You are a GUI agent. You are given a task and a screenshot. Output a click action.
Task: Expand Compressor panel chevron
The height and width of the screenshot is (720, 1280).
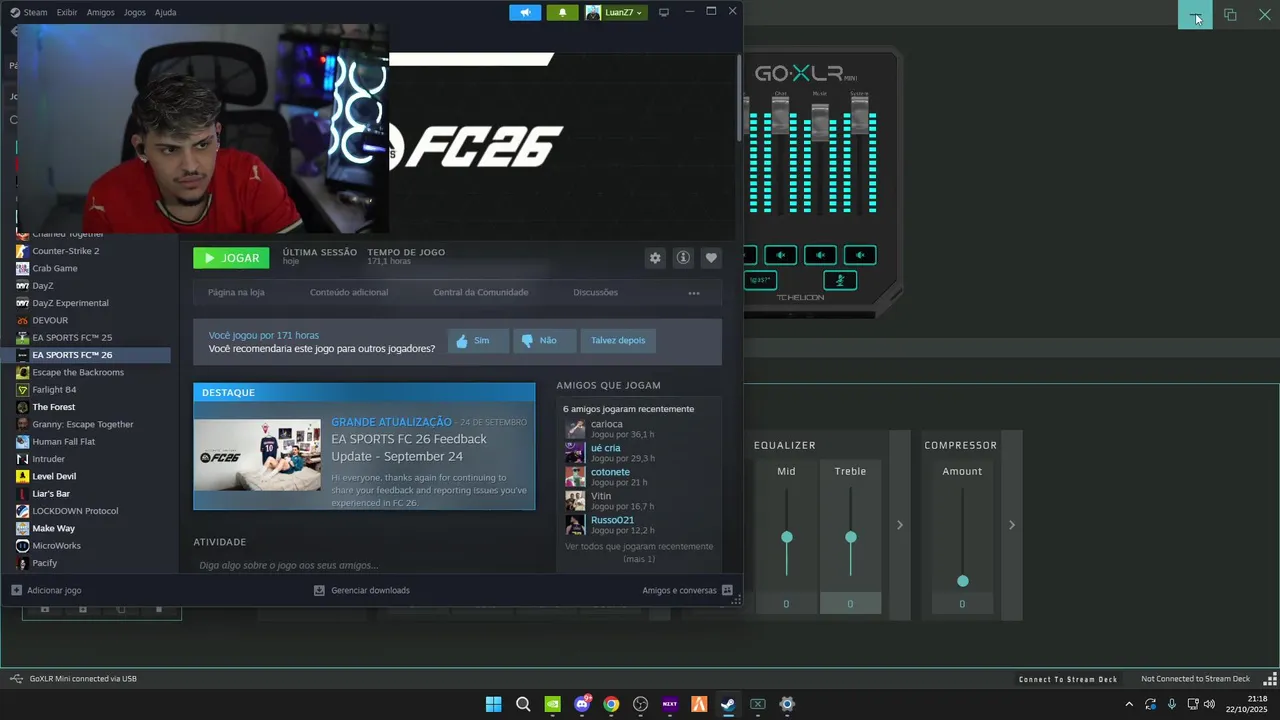[1011, 525]
